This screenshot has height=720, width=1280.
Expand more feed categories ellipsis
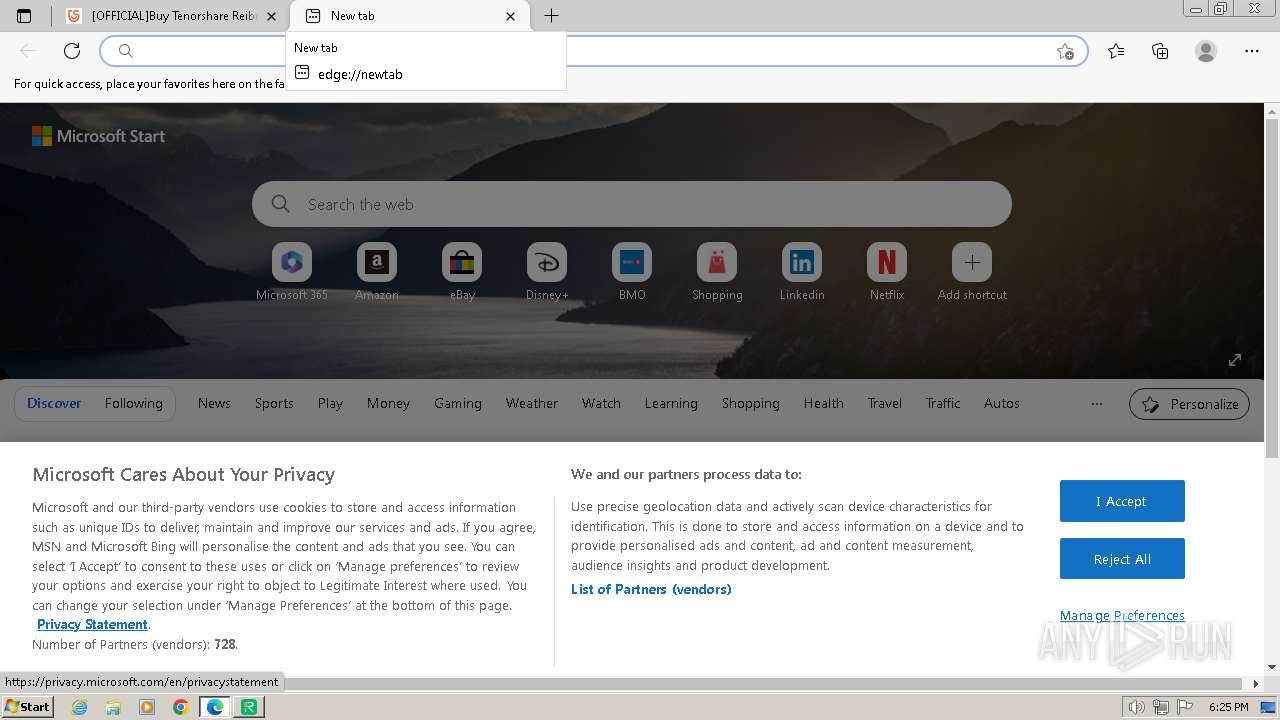(x=1097, y=404)
